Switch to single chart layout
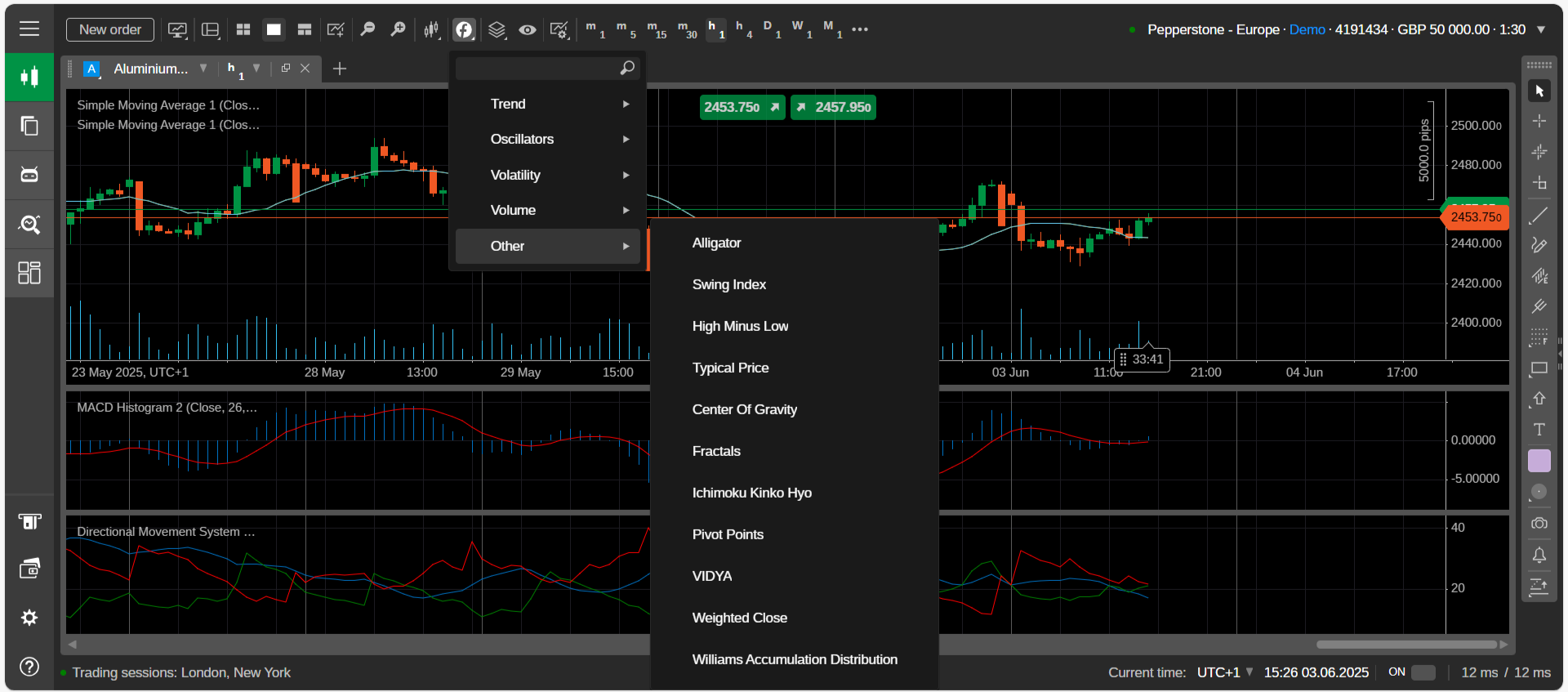Screen dimensions: 1568x692 pos(274,29)
